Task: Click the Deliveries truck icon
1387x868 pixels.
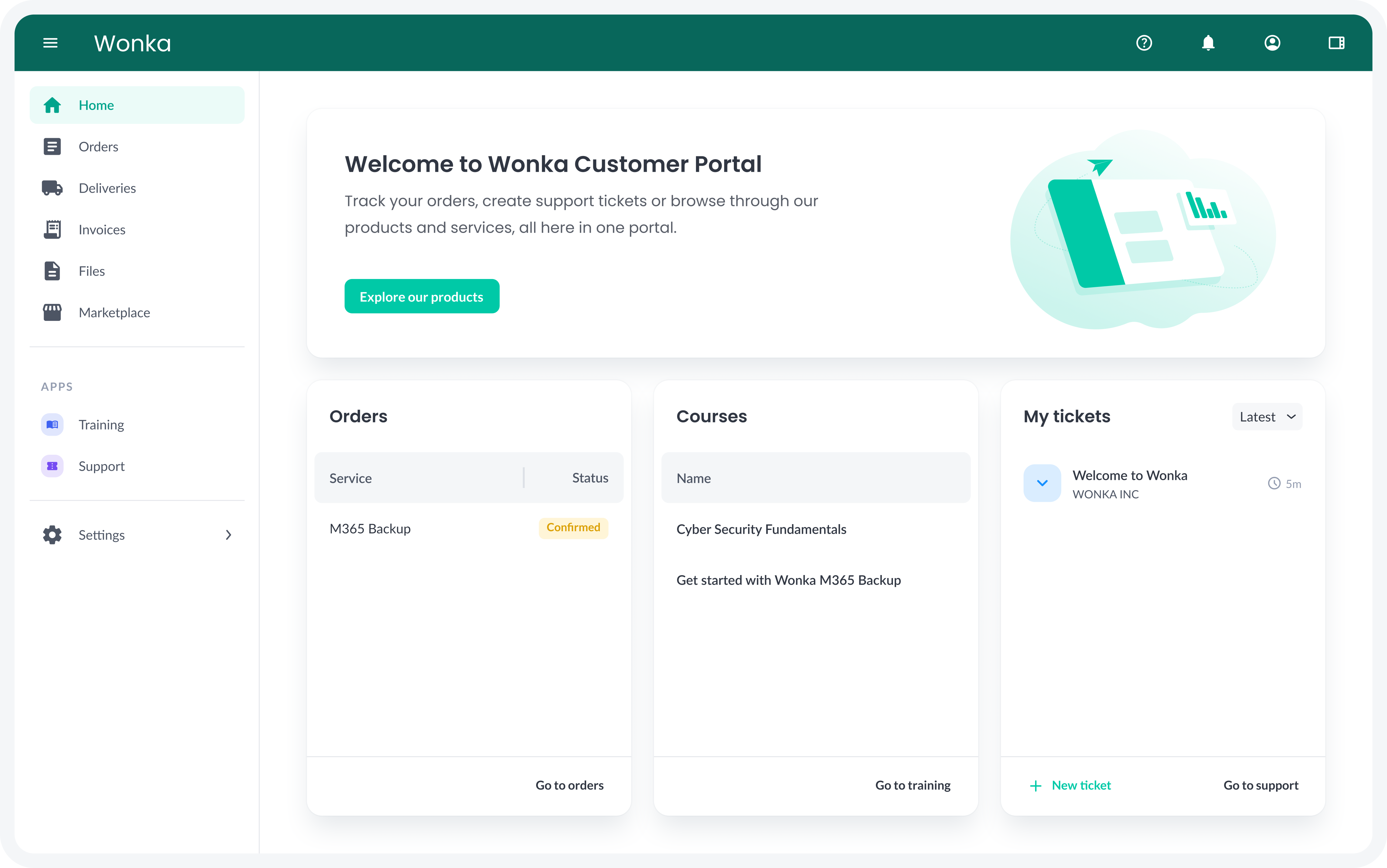Action: click(52, 188)
